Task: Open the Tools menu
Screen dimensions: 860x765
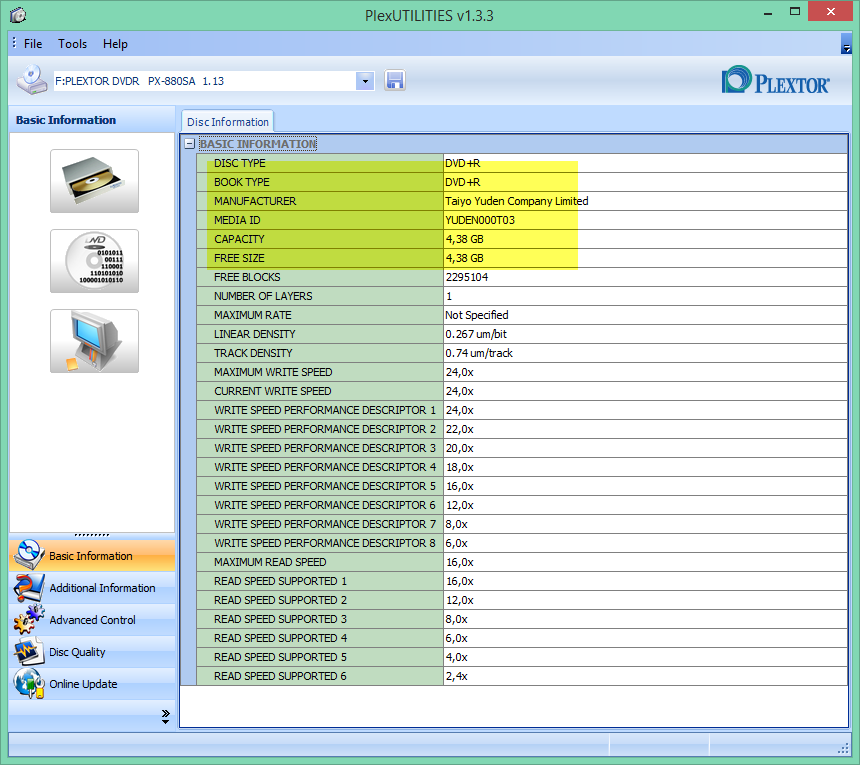Action: pyautogui.click(x=72, y=44)
